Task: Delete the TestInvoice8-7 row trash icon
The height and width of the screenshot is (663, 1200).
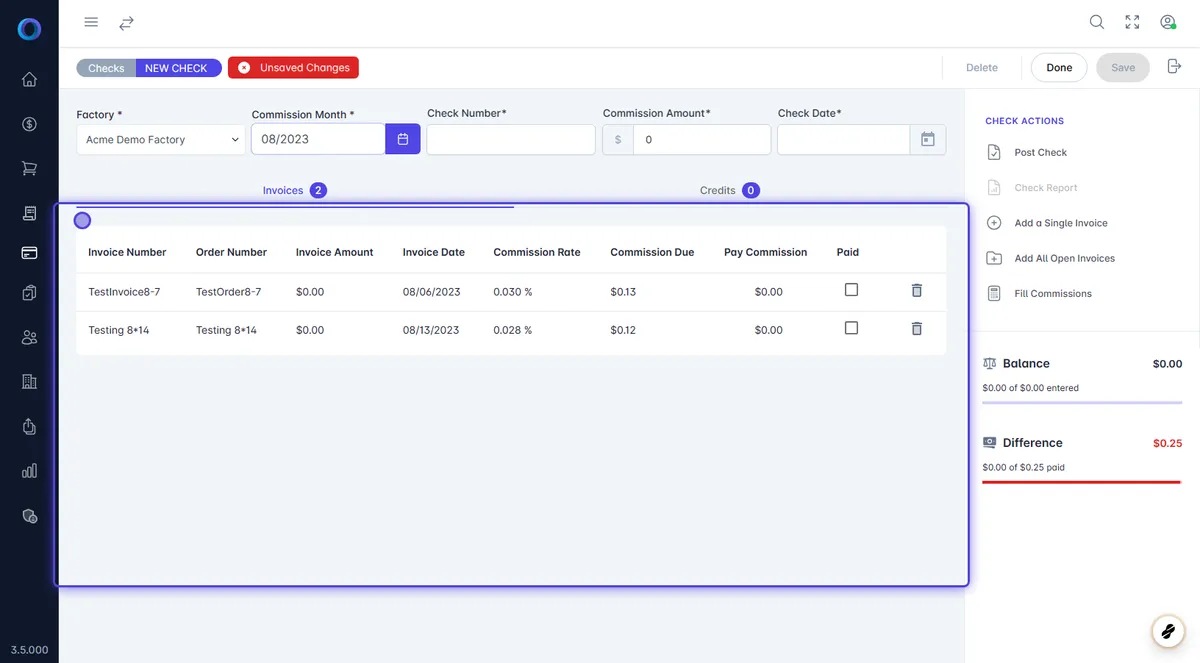Action: [x=916, y=290]
